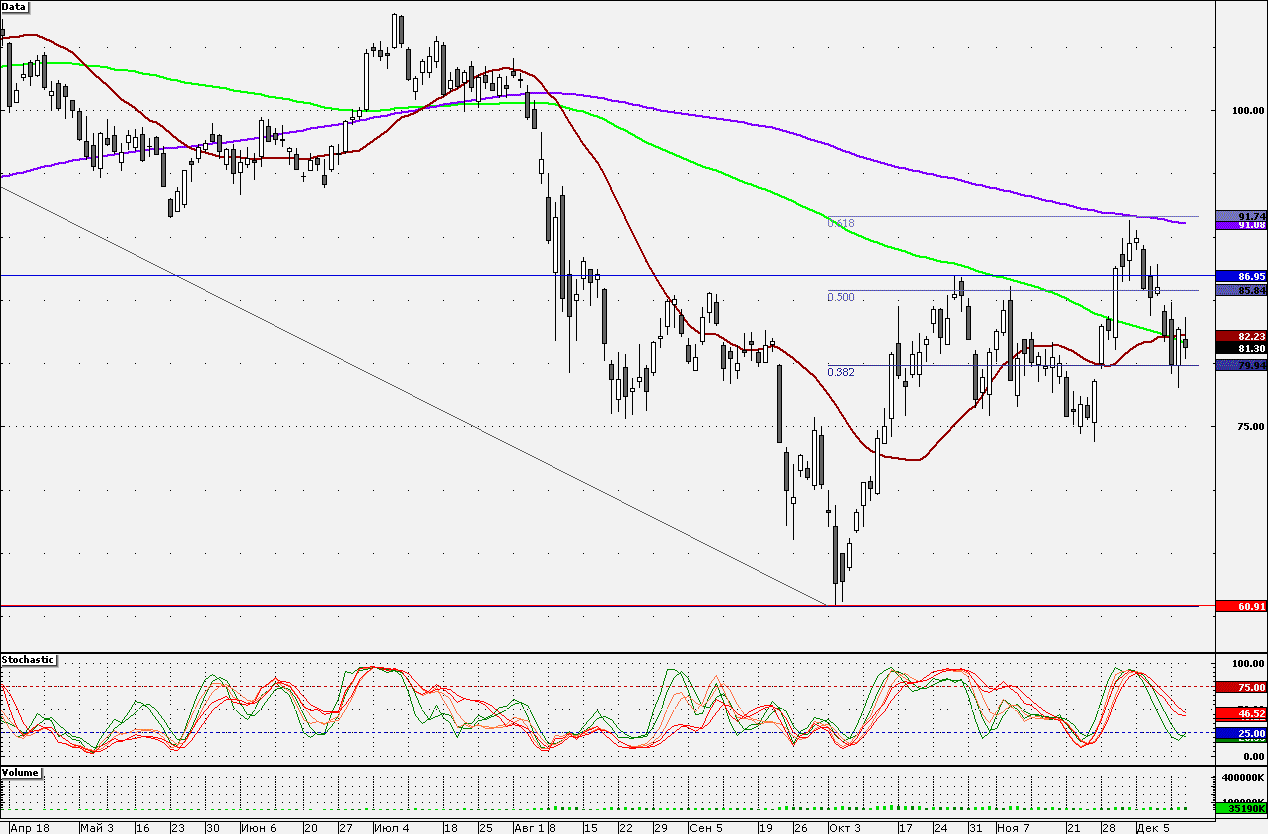The height and width of the screenshot is (834, 1268).
Task: Click the blue 25.00 stochastic level tag
Action: (1241, 733)
